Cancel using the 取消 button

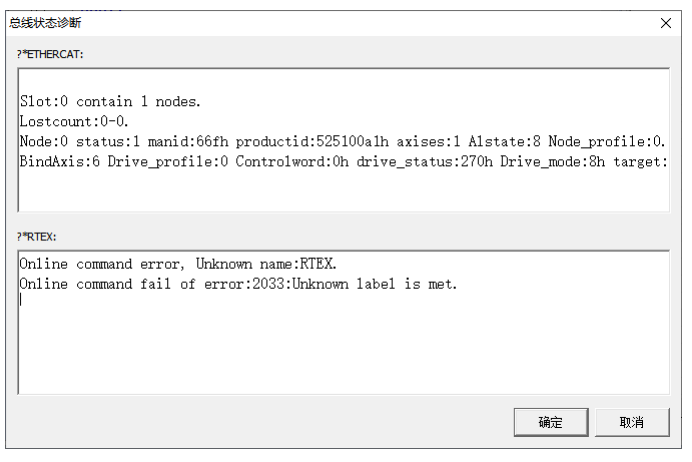(632, 422)
